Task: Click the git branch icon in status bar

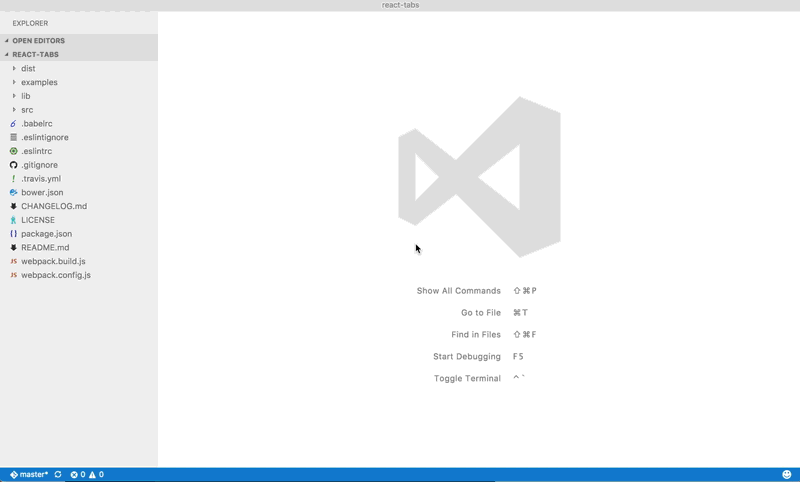Action: click(14, 474)
